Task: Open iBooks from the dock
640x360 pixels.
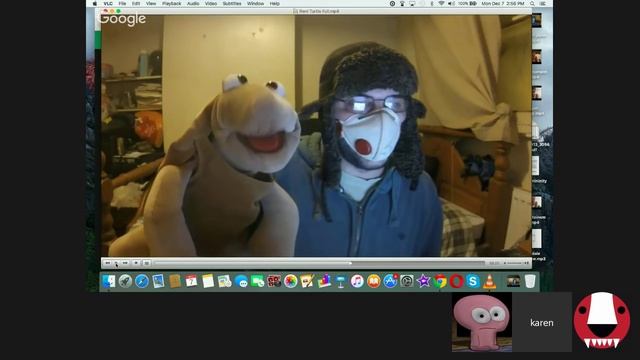Action: [373, 281]
